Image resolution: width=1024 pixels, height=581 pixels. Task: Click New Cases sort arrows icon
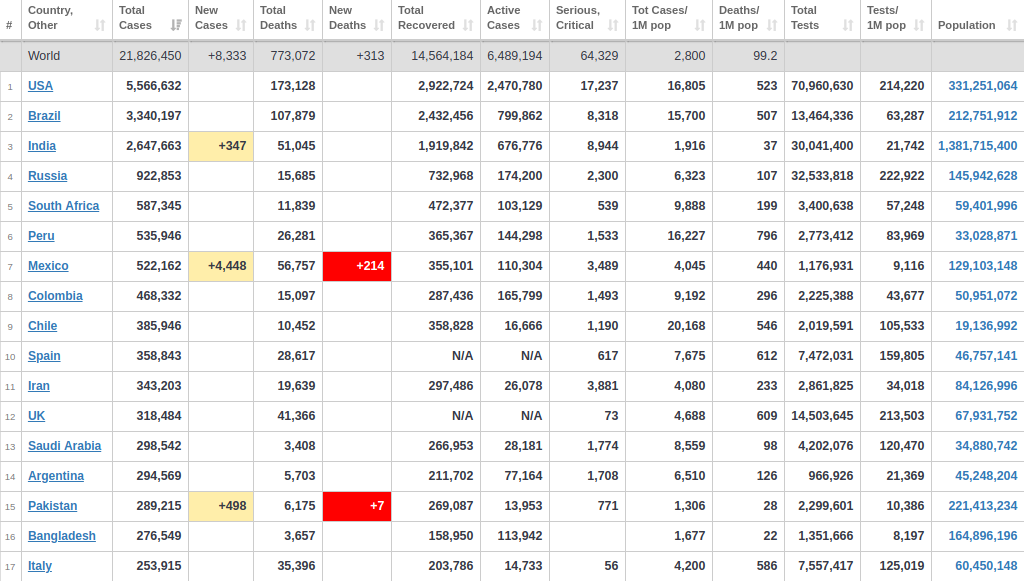pos(241,25)
